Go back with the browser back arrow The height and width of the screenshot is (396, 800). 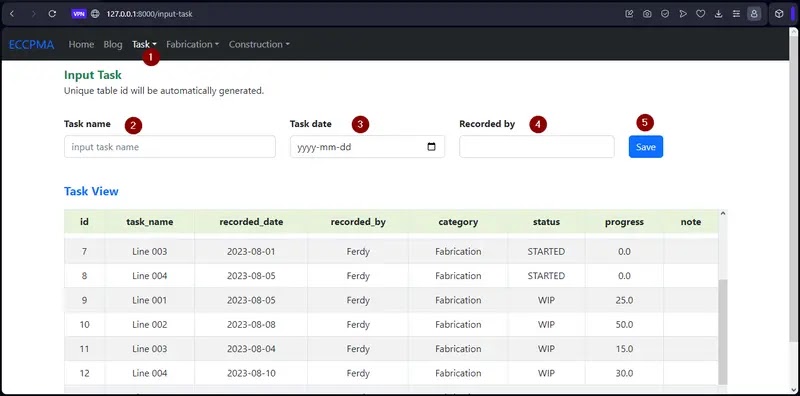click(x=12, y=14)
